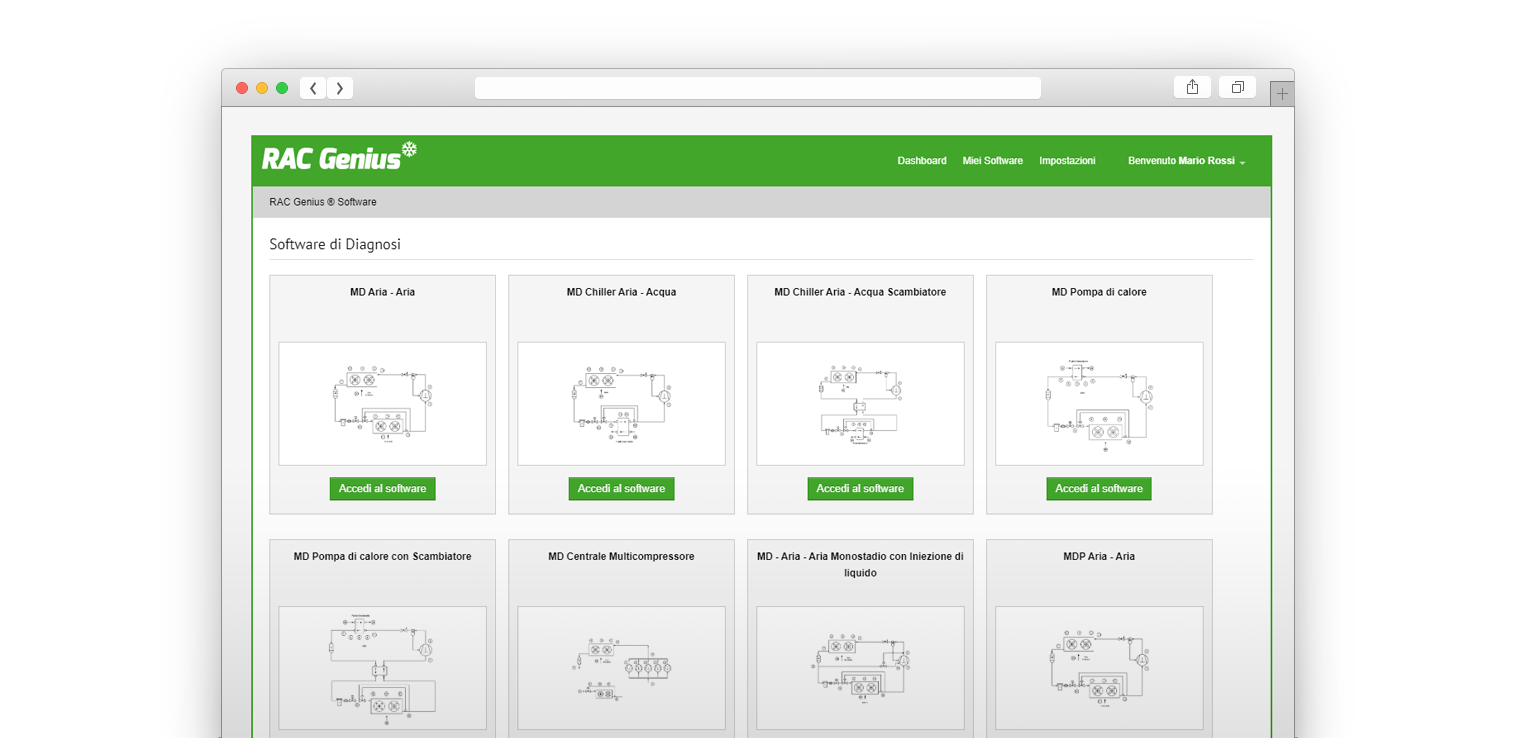
Task: Select the MD Chiller Aria - Acqua diagram thumbnail
Action: tap(621, 404)
